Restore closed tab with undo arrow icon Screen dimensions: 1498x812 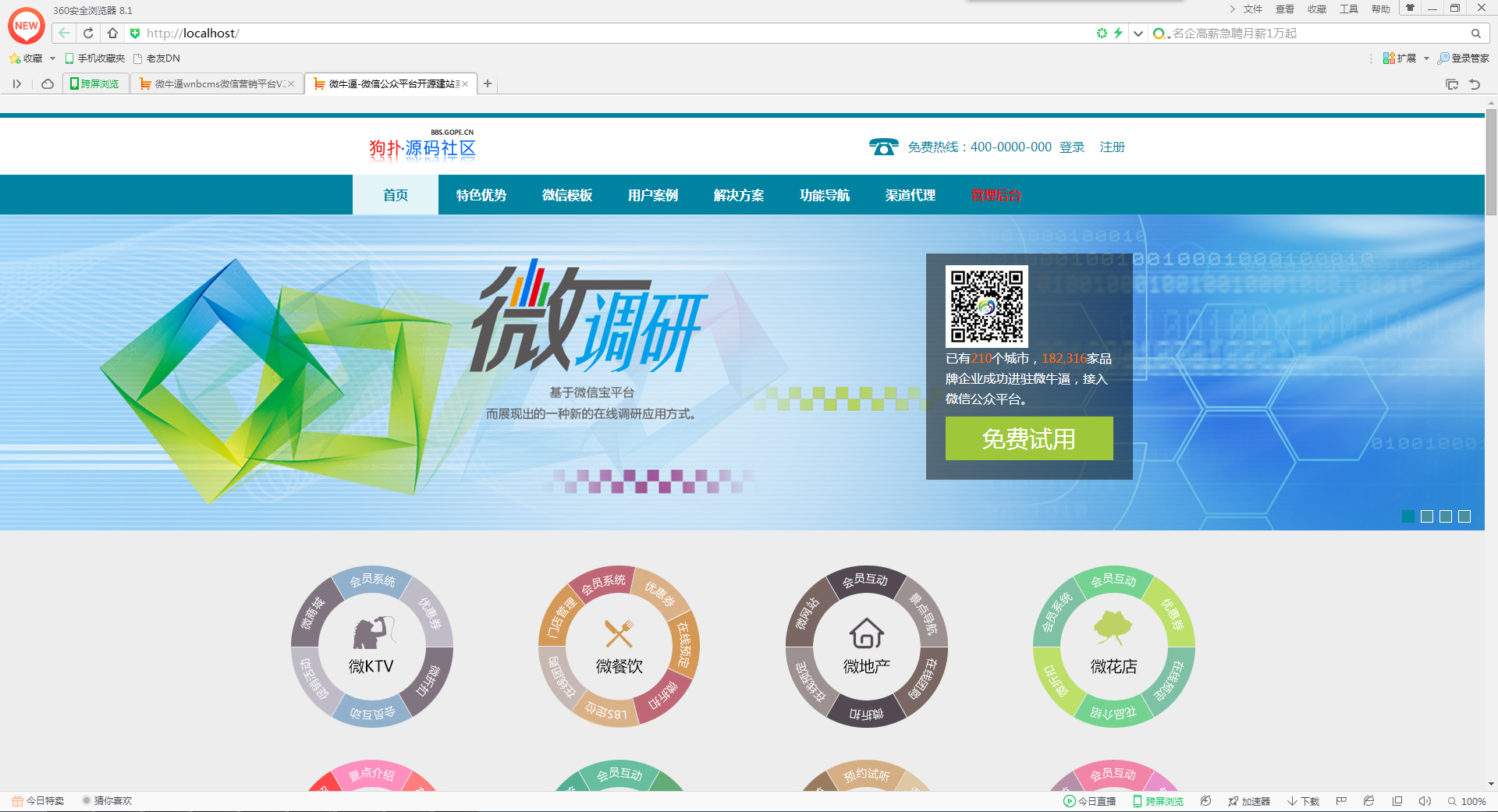pos(1475,83)
